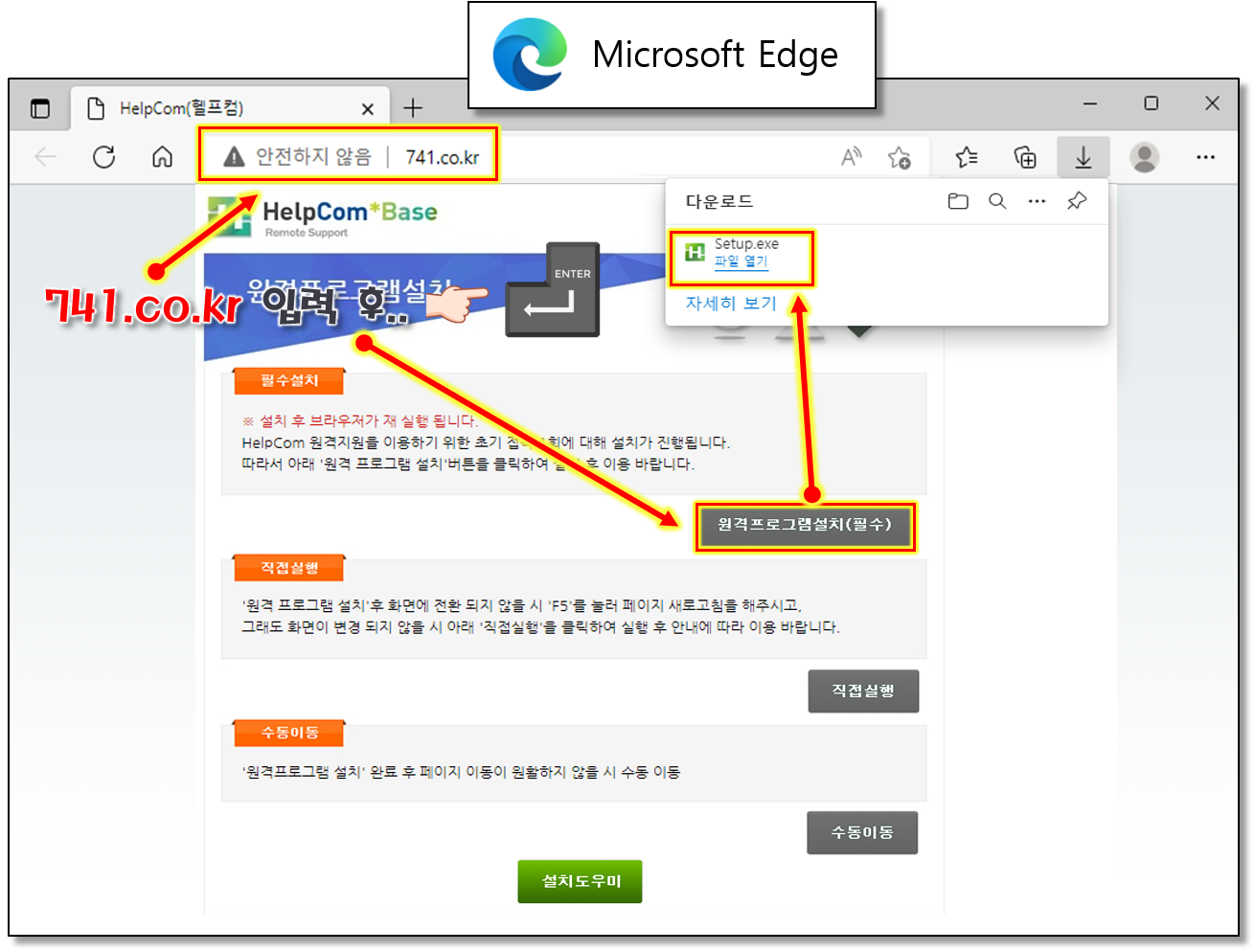The height and width of the screenshot is (952, 1255).
Task: Open the user profile avatar icon
Action: point(1144,157)
